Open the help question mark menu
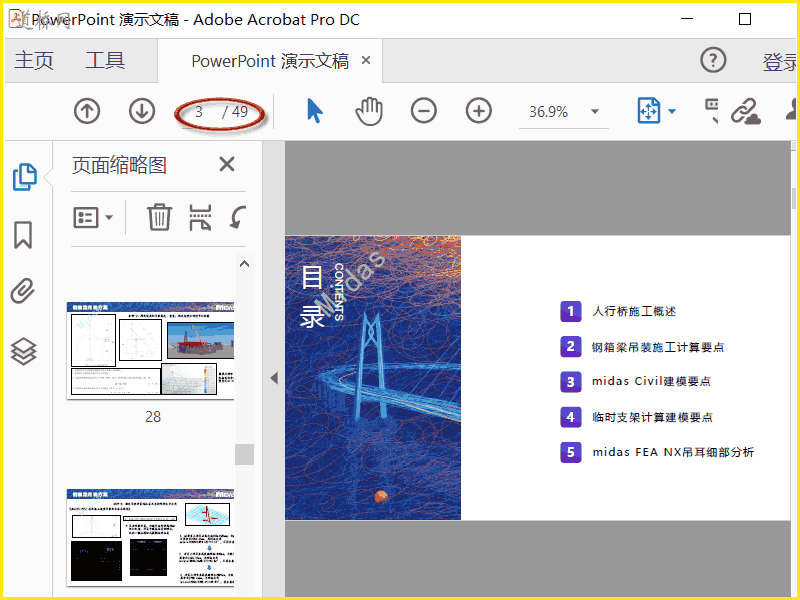 click(x=713, y=60)
